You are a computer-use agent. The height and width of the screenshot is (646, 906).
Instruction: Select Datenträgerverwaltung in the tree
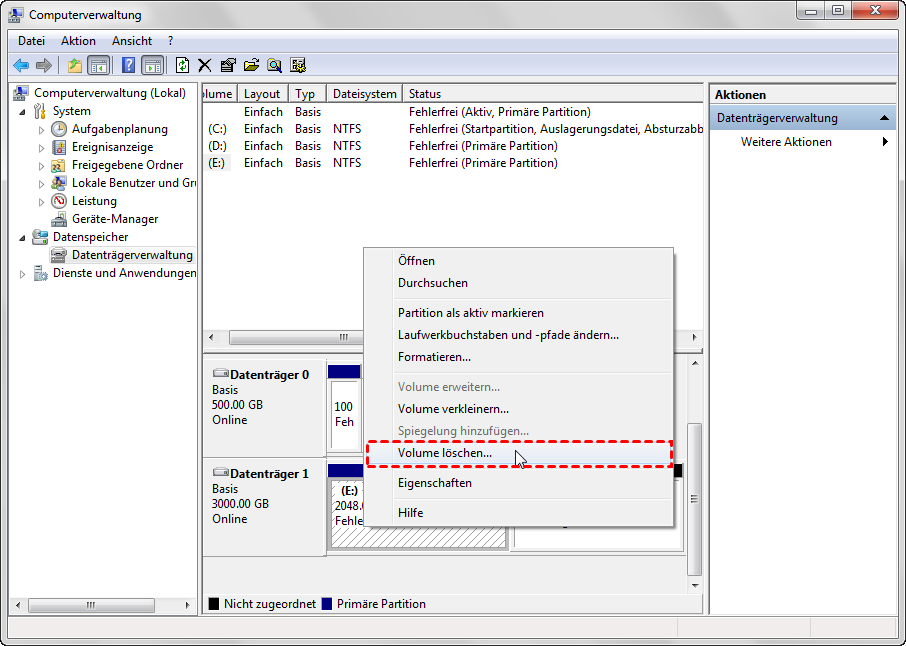[x=132, y=254]
